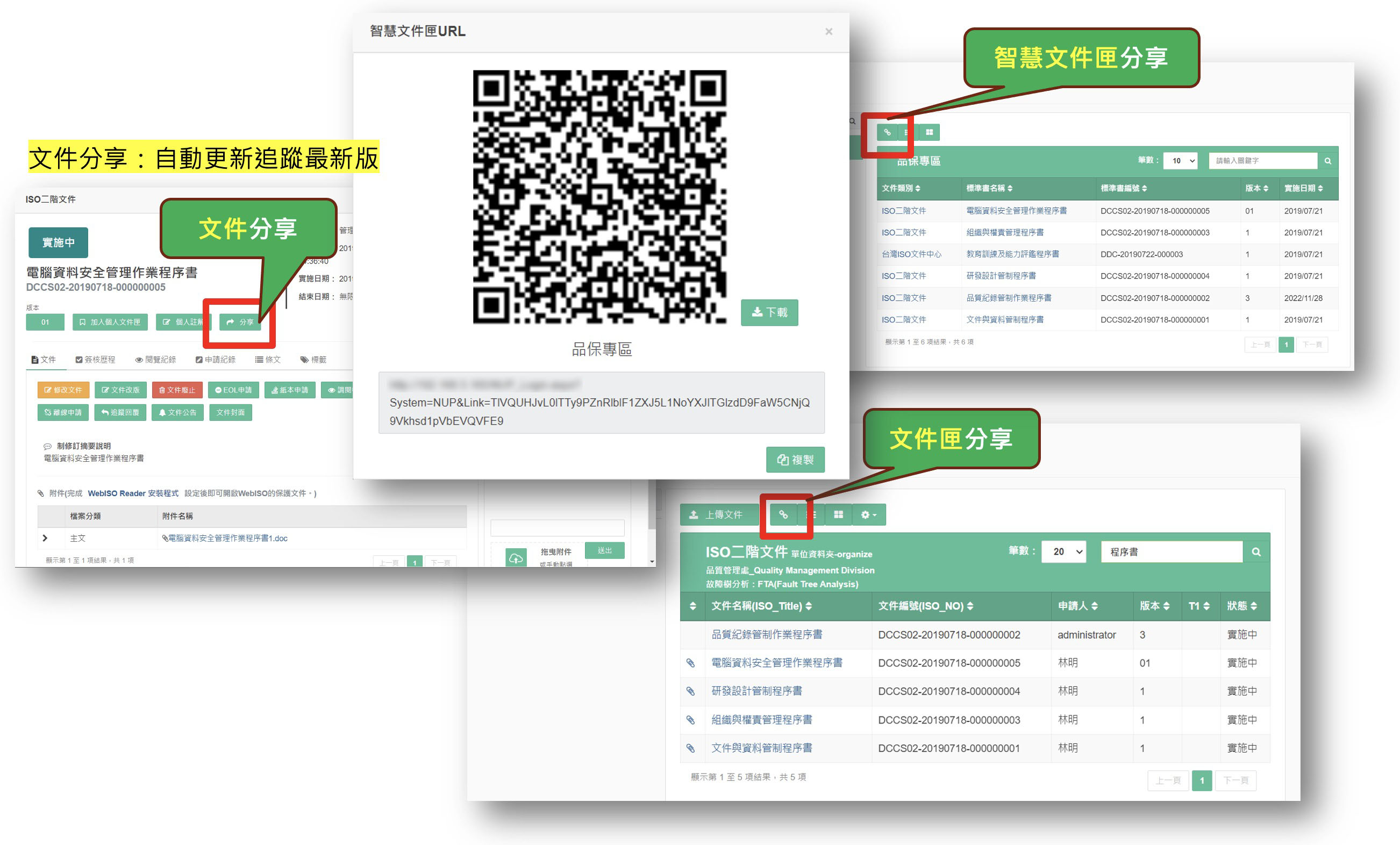Viewport: 1400px width, 845px height.
Task: Open 研發設計管制程序書 in ISO二階文件 folder
Action: tap(756, 691)
